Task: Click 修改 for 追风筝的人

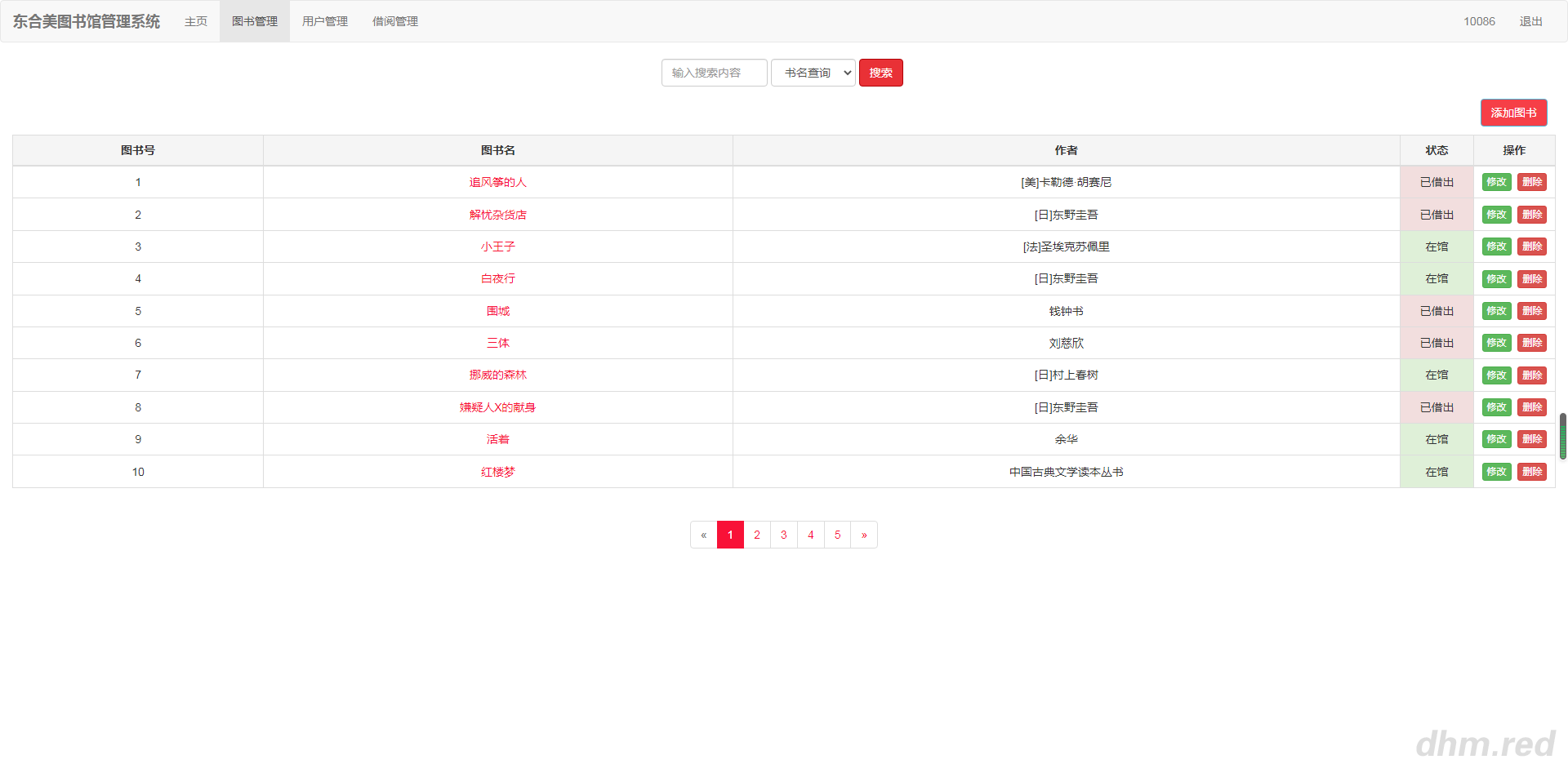Action: point(1497,182)
